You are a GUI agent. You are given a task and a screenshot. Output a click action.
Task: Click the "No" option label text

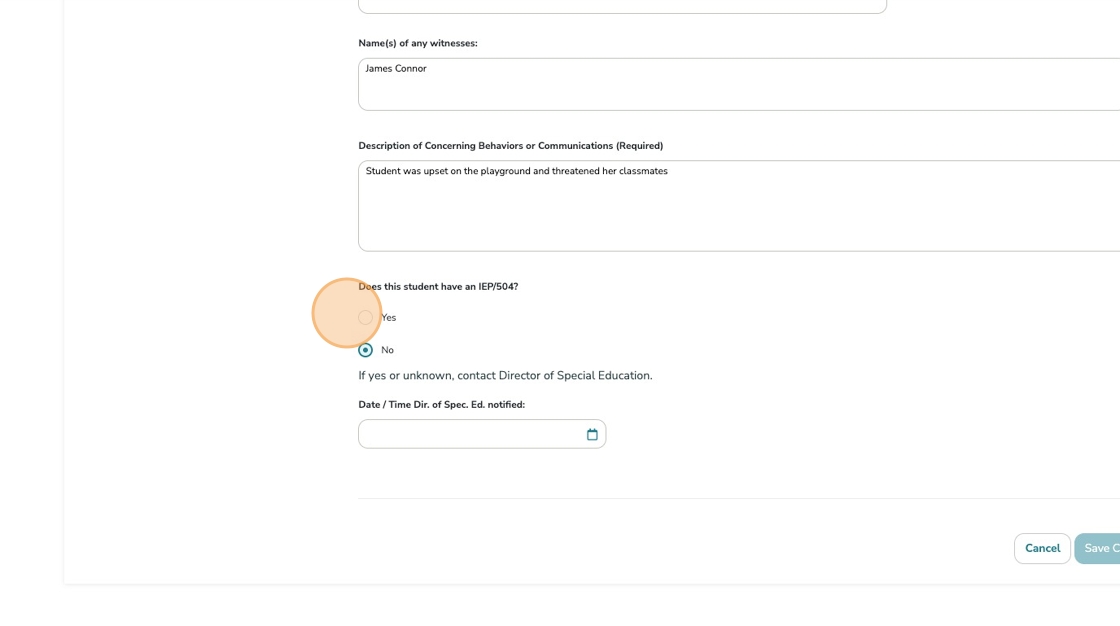(388, 350)
